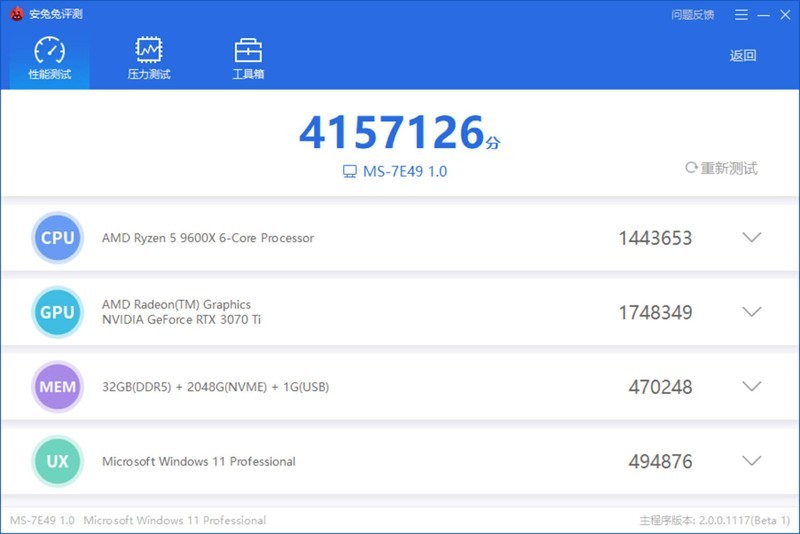Click AMD Ryzen 5 9600X processor text
800x534 pixels.
click(208, 238)
